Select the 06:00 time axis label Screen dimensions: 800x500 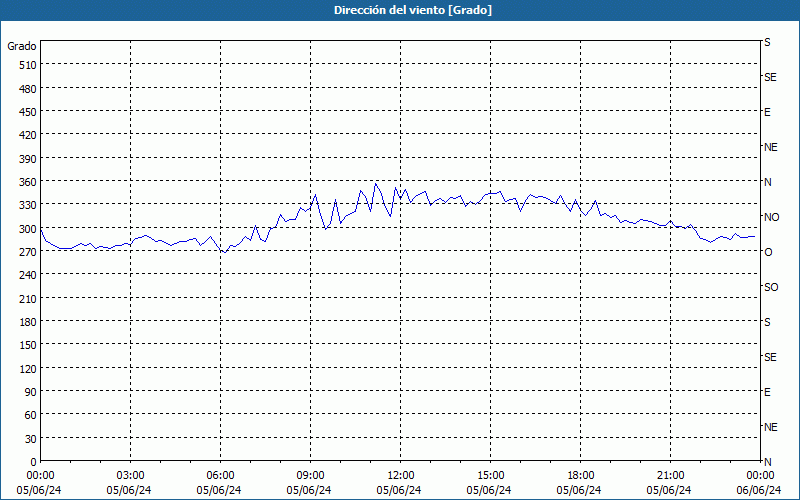(220, 476)
